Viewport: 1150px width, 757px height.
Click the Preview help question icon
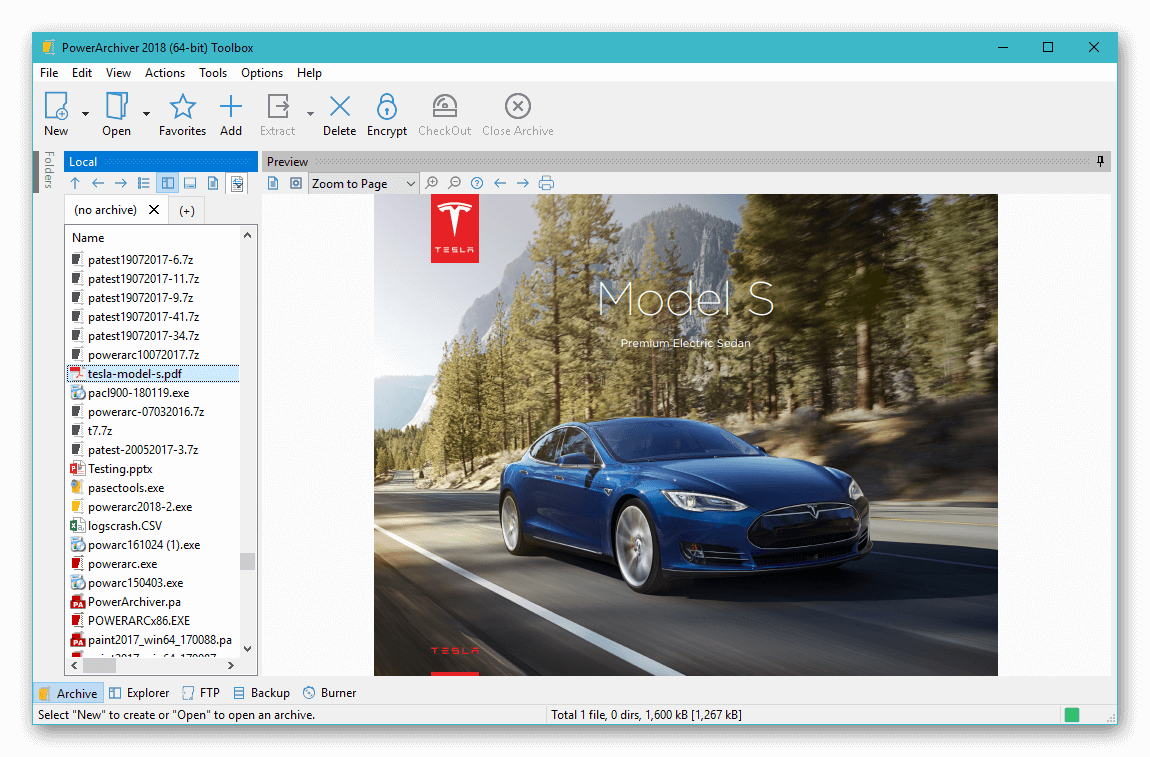(x=477, y=183)
